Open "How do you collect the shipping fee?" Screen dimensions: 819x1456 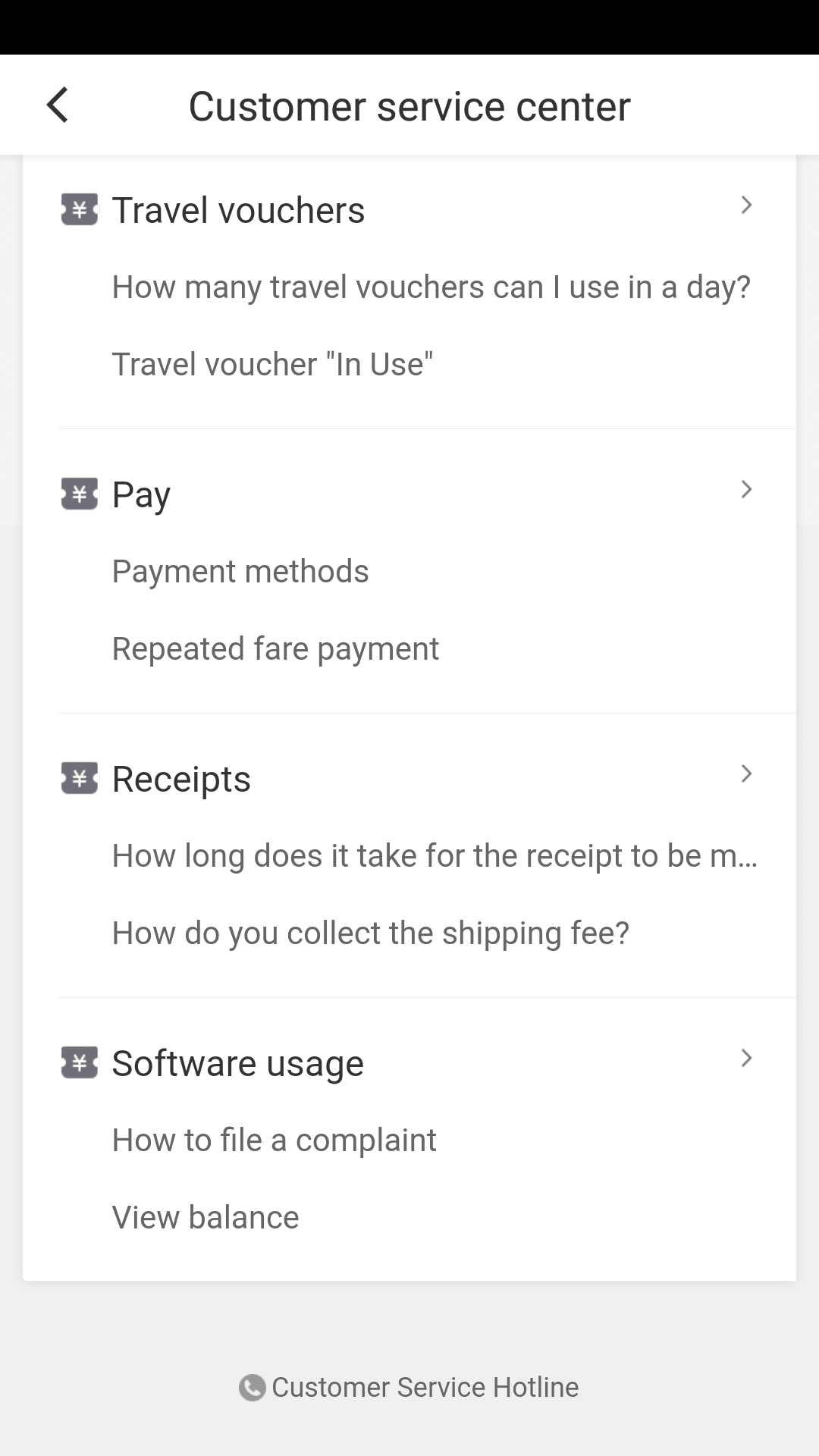[370, 934]
